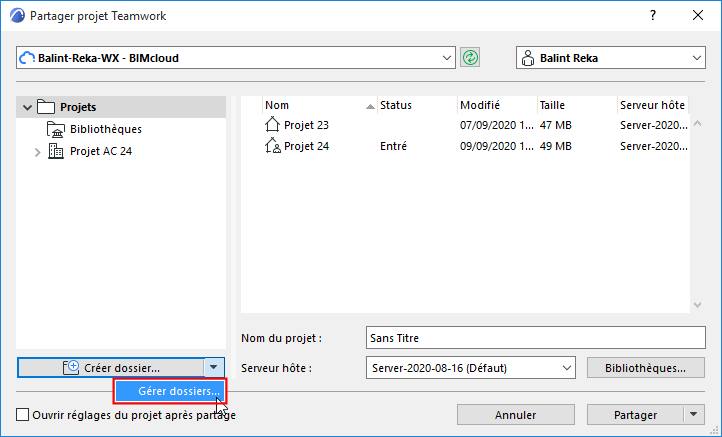
Task: Sort the list by Modifié column header
Action: click(x=497, y=105)
